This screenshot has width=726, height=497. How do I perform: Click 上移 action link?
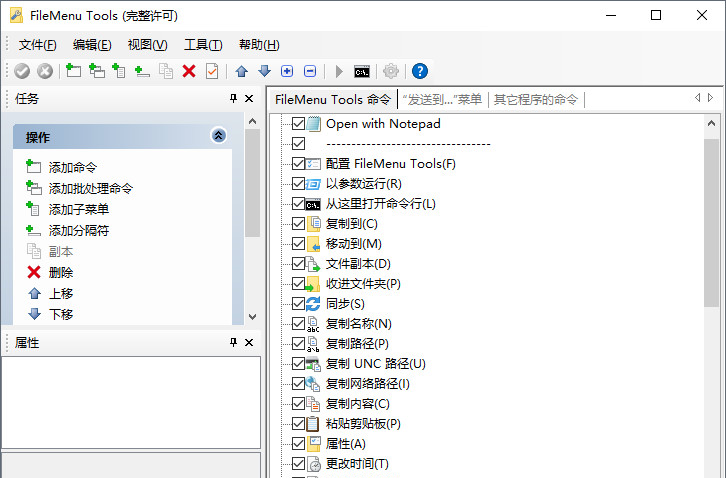click(61, 294)
